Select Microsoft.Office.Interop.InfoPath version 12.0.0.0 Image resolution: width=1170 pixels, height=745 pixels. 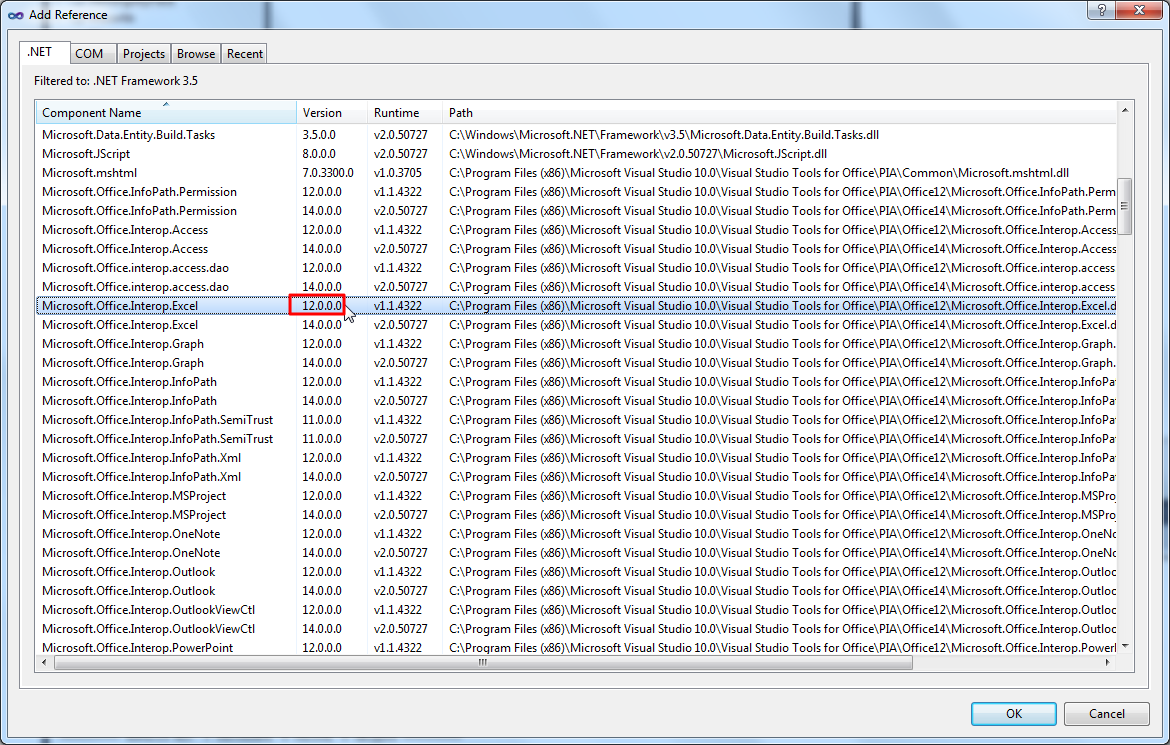[x=576, y=382]
